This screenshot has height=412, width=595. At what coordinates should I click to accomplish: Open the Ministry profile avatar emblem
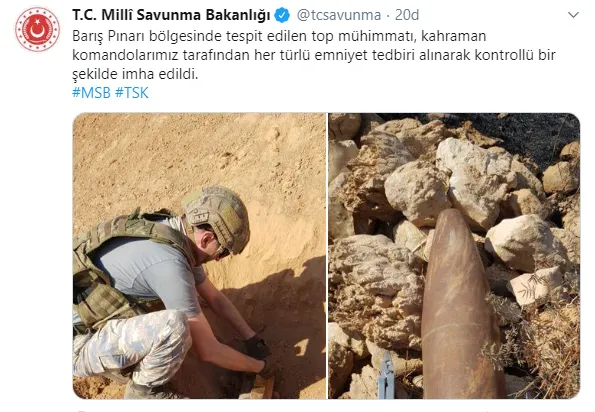[x=38, y=29]
